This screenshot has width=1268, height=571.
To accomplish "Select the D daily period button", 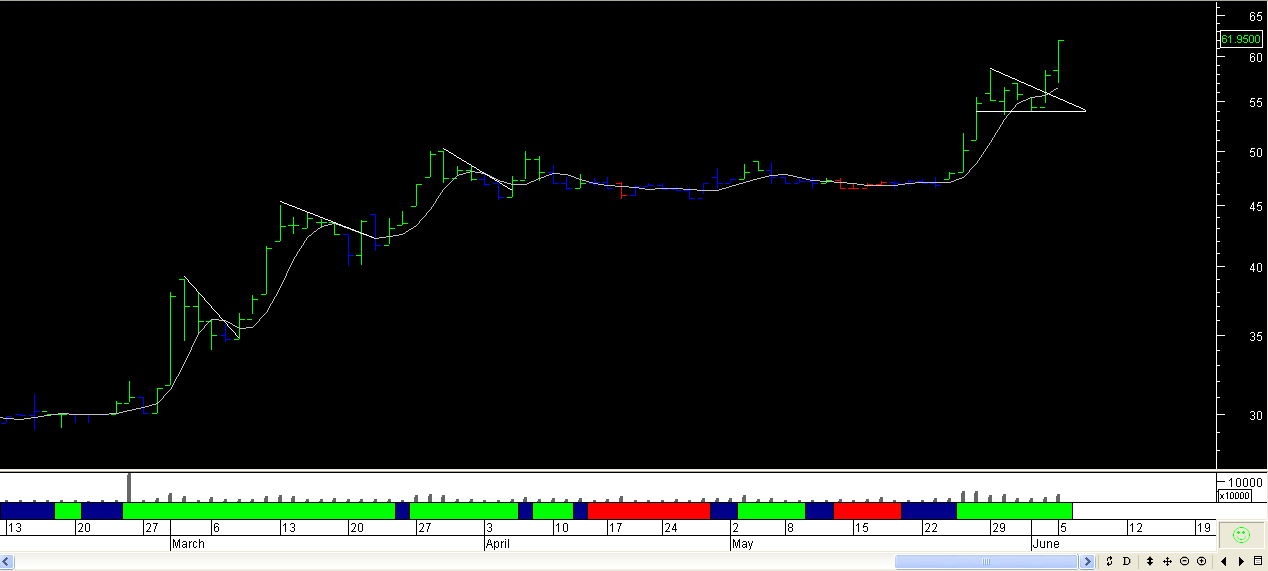I will 1127,561.
